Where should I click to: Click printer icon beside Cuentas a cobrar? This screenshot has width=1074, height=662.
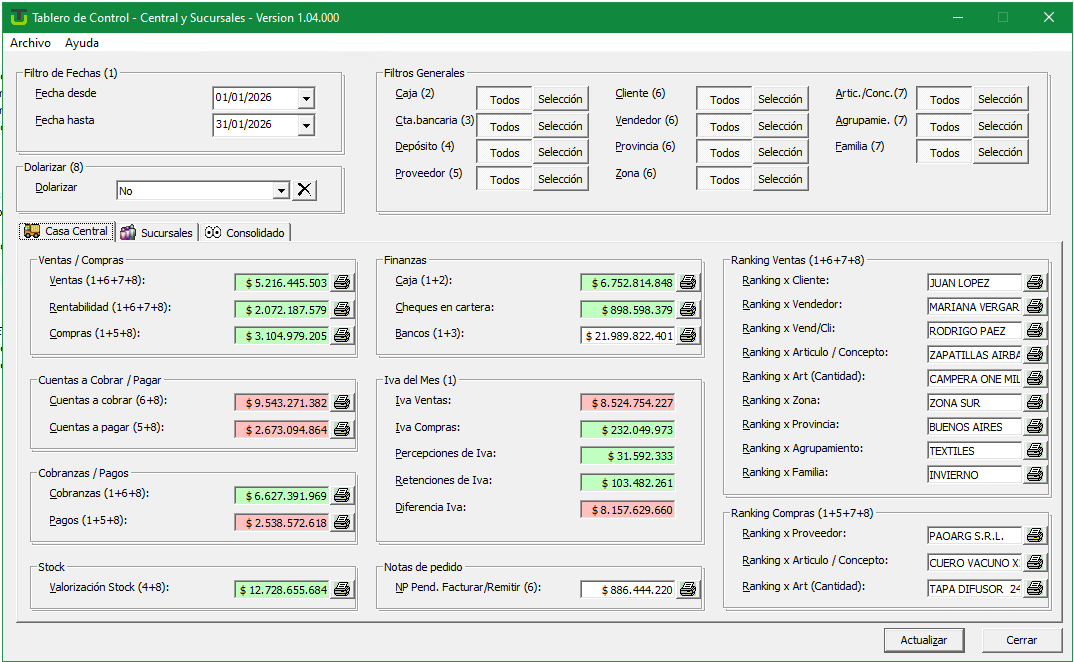point(342,402)
